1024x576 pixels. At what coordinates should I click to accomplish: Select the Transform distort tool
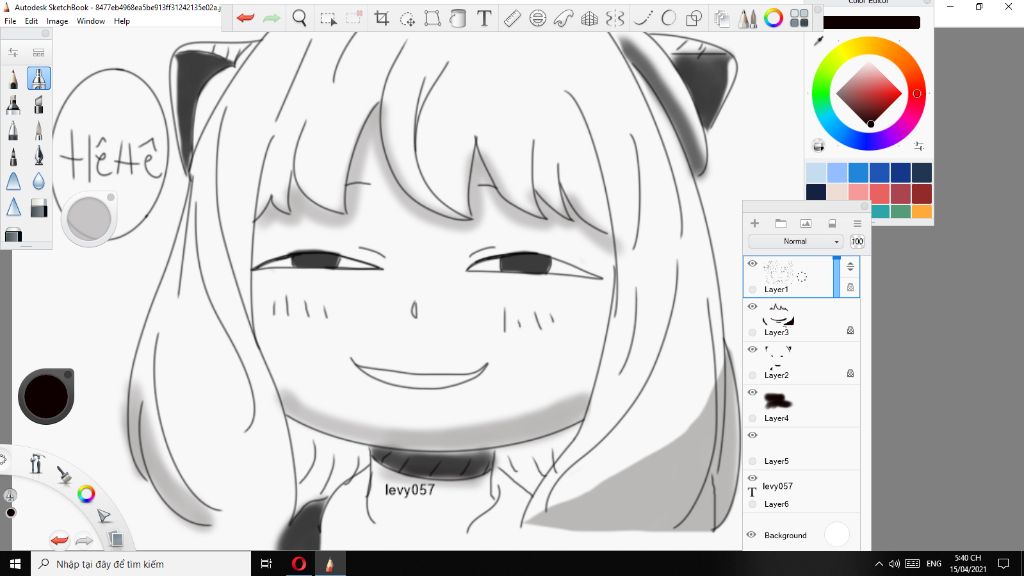click(432, 18)
